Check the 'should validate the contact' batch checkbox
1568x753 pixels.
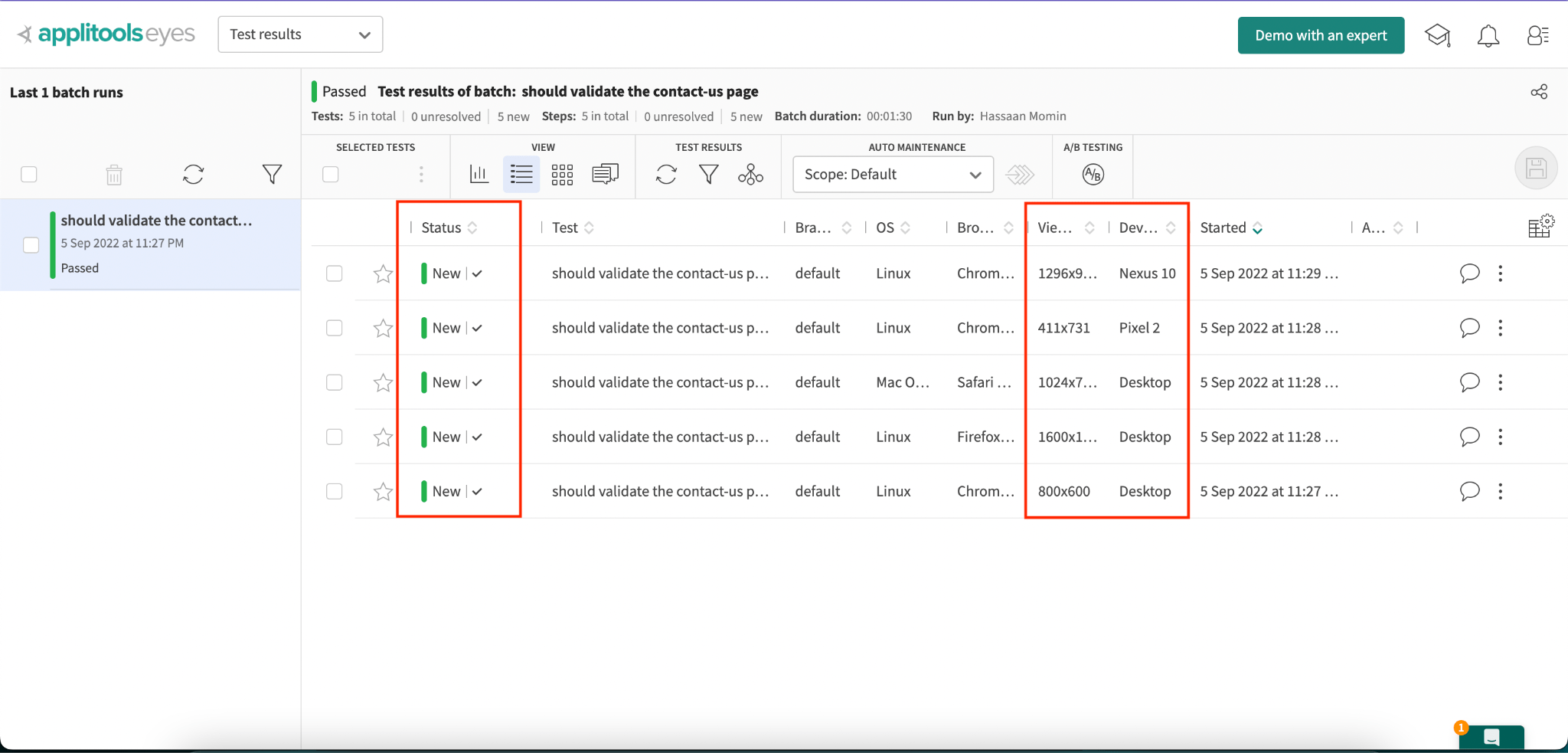pyautogui.click(x=31, y=245)
